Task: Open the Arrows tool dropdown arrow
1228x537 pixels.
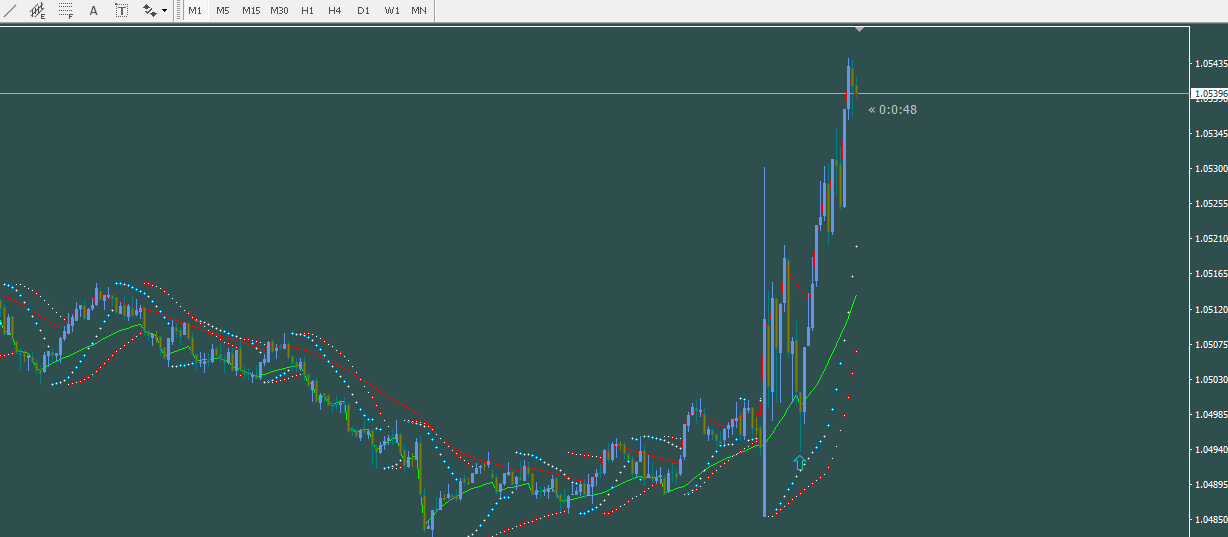Action: (x=165, y=11)
